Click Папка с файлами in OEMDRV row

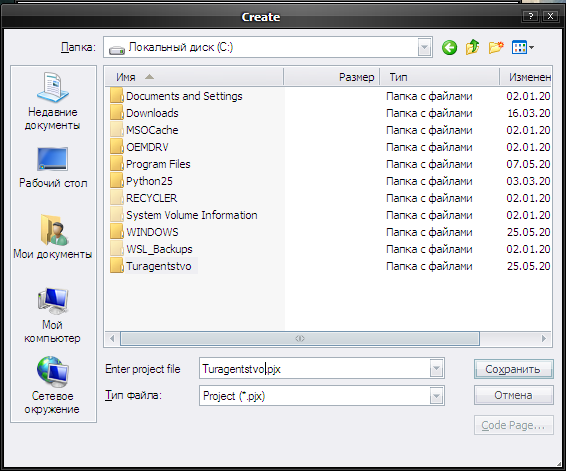(429, 147)
